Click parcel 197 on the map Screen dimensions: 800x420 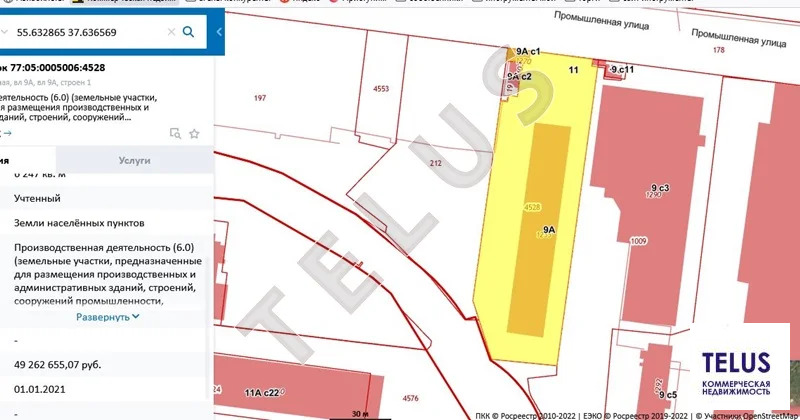point(260,98)
